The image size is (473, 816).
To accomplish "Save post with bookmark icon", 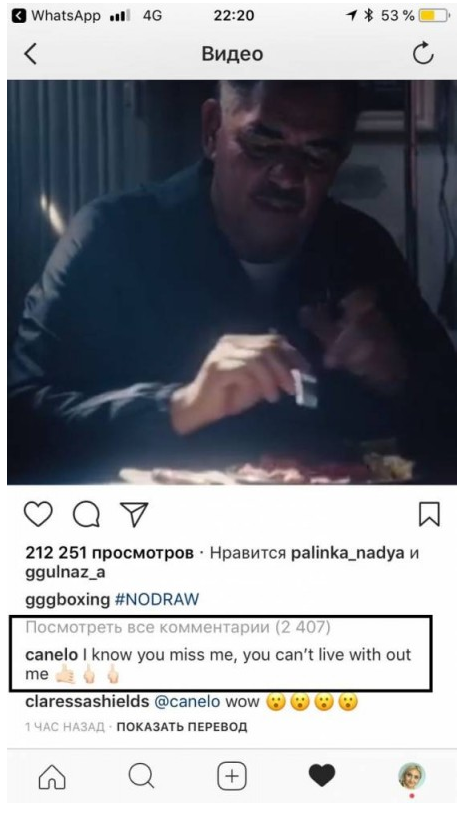I will pyautogui.click(x=429, y=514).
